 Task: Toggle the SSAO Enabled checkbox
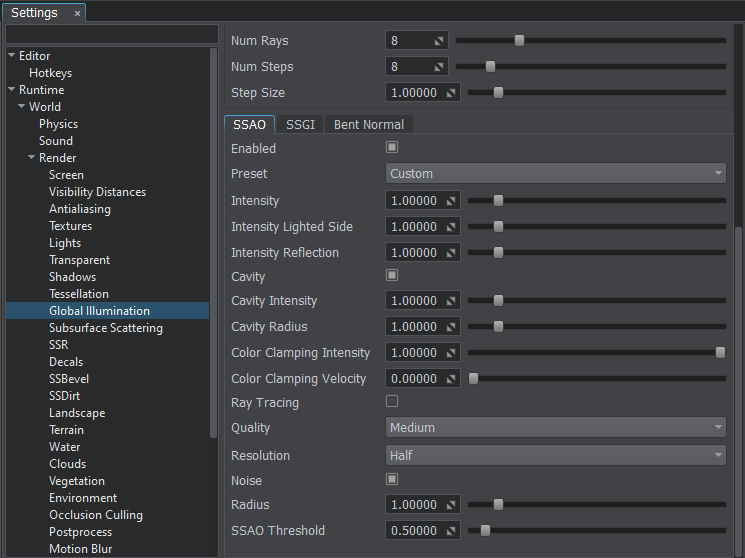coord(392,148)
